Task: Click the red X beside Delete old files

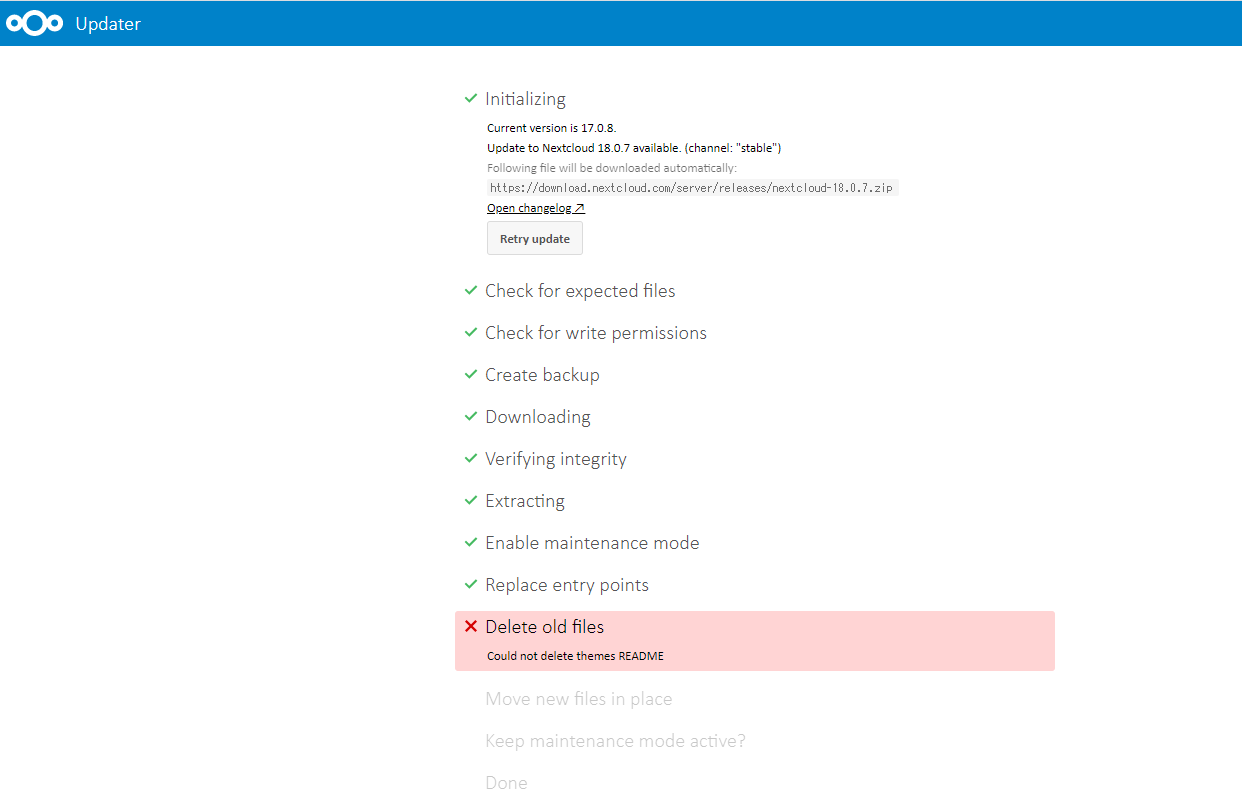Action: (x=471, y=627)
